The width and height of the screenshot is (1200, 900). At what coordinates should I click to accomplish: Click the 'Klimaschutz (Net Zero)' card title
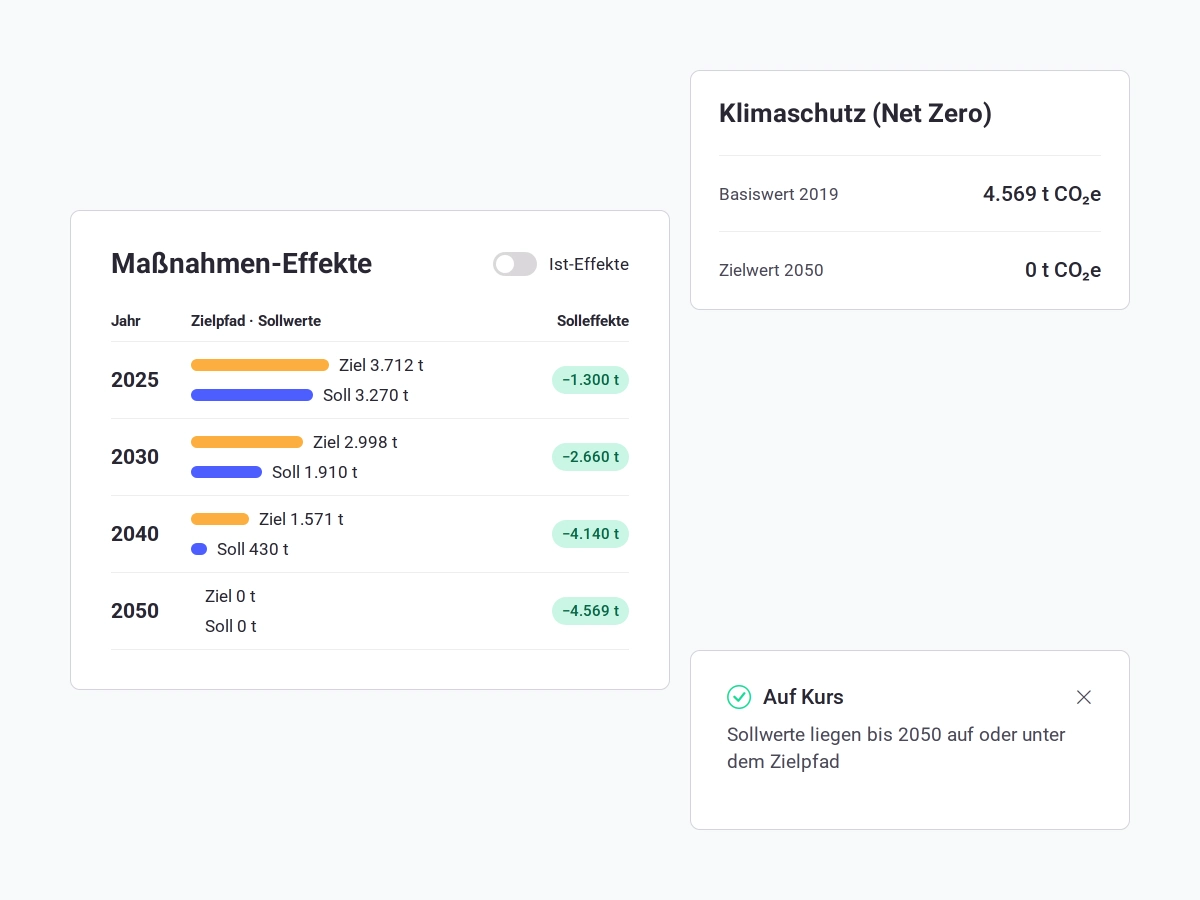pyautogui.click(x=855, y=113)
